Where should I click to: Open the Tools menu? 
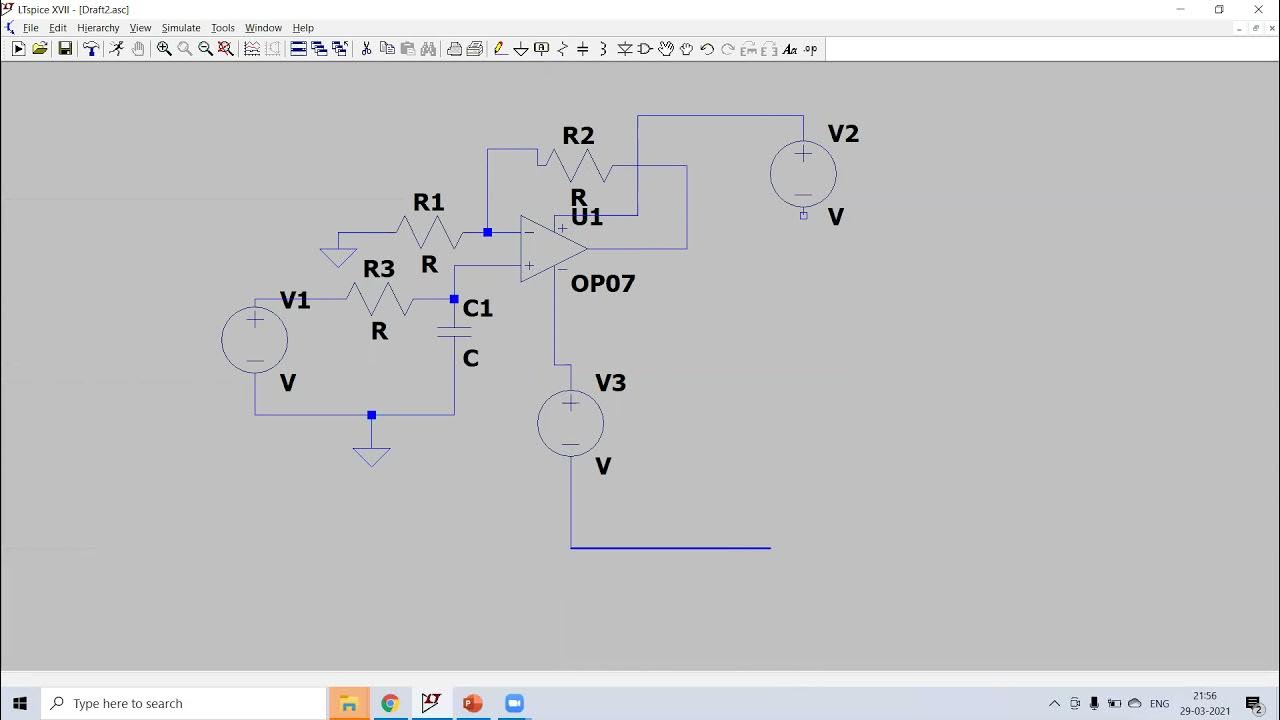click(x=223, y=28)
